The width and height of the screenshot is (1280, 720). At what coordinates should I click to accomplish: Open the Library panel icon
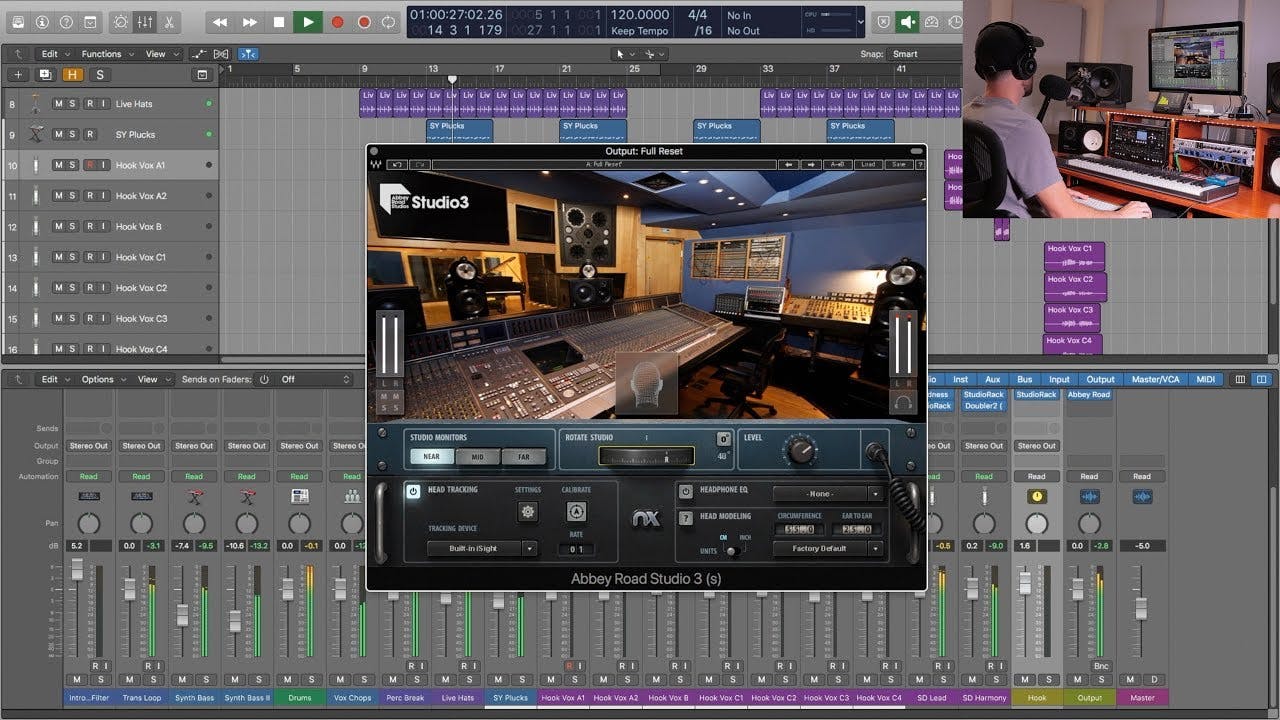pyautogui.click(x=17, y=21)
